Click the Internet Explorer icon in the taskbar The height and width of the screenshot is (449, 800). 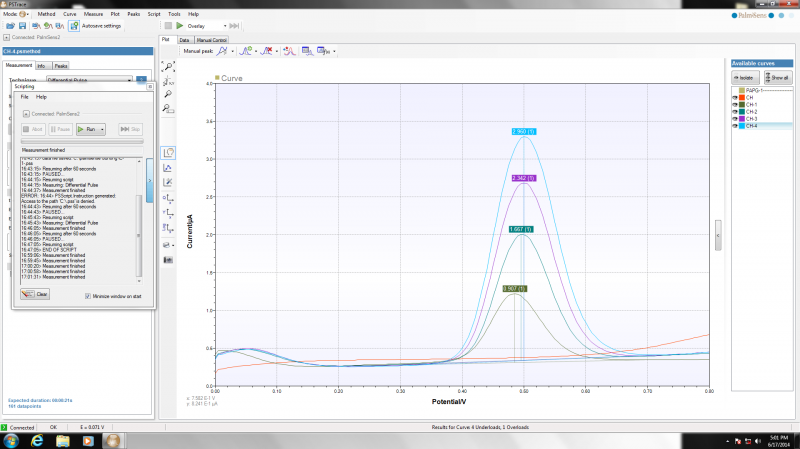38,440
